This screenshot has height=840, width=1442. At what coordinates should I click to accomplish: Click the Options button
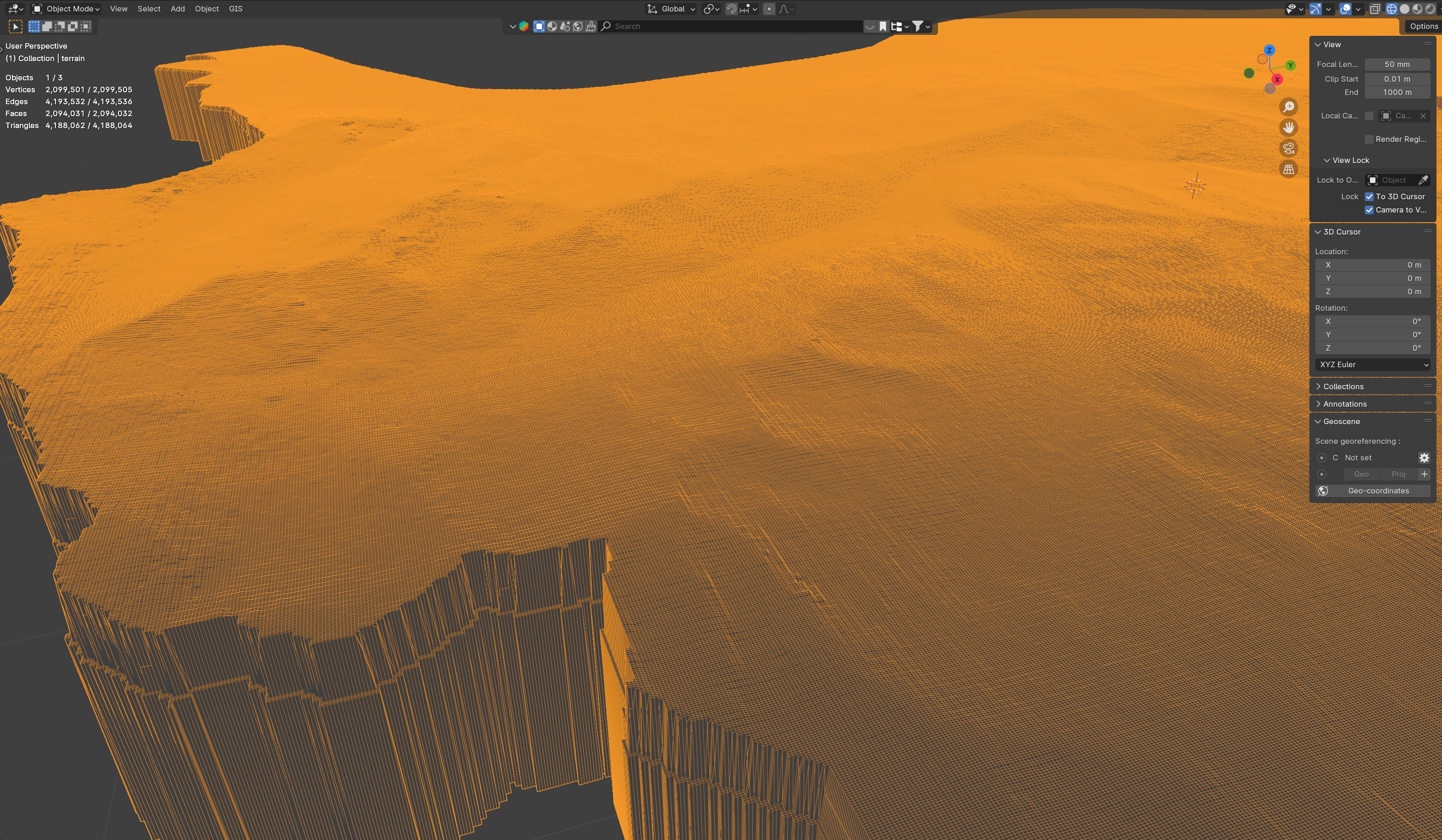tap(1423, 26)
